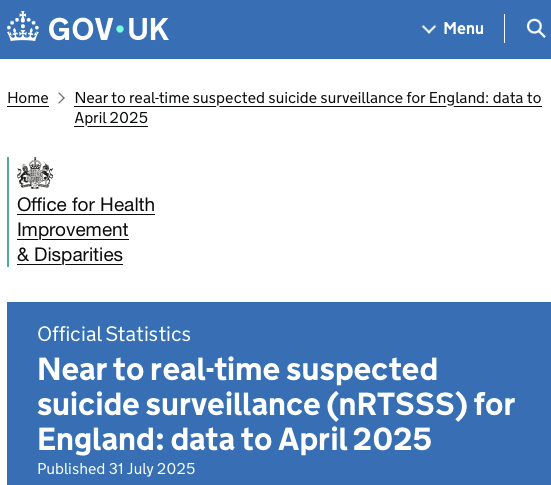Click the teal dot in GOV.UK logo
551x485 pixels.
120,29
